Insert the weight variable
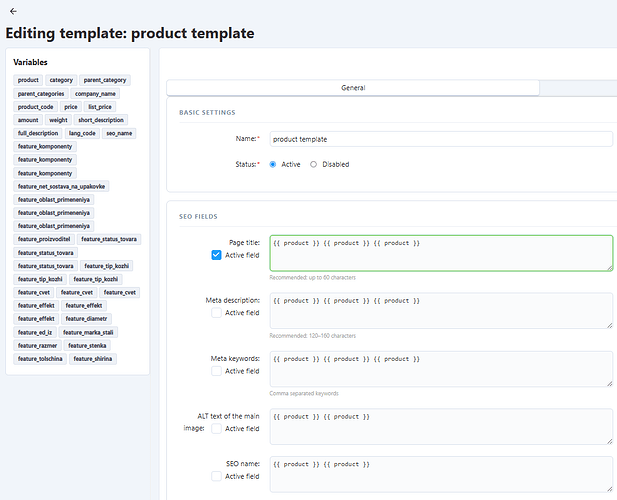 click(x=58, y=120)
